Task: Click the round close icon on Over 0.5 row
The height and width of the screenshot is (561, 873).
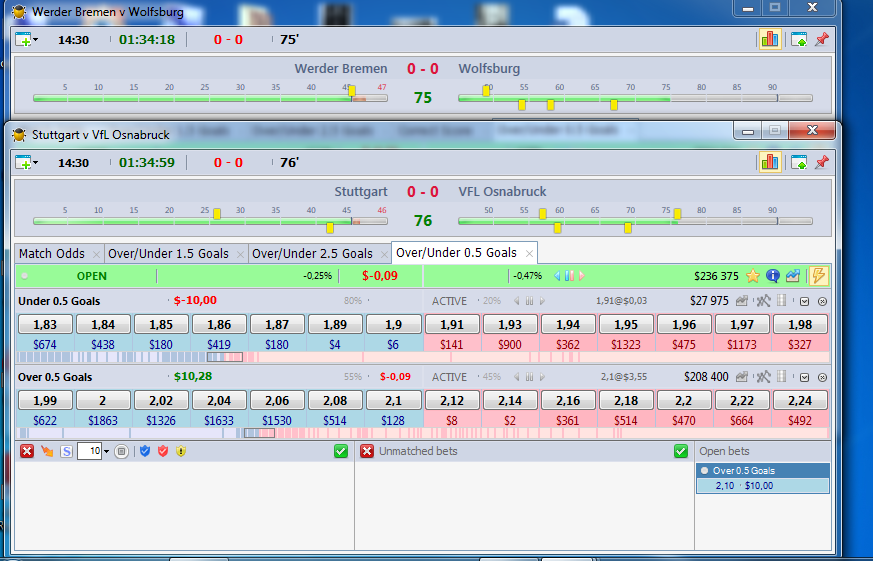Action: coord(822,378)
